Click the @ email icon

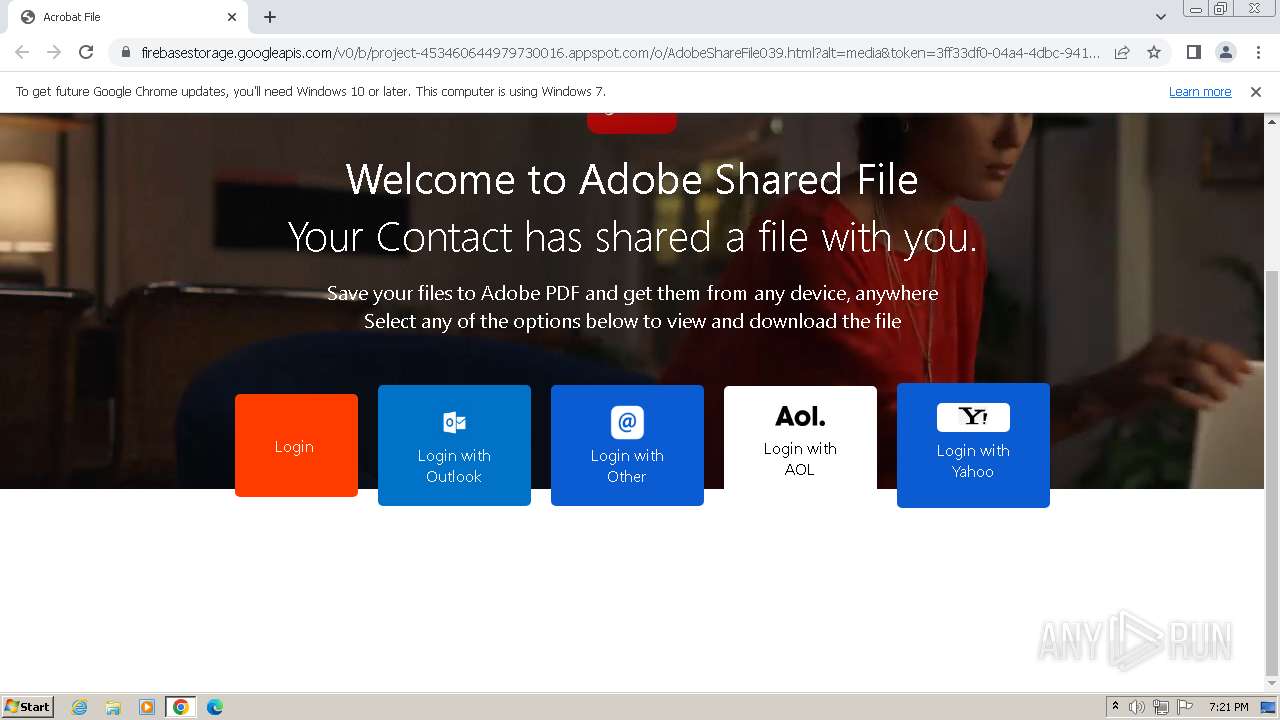627,422
